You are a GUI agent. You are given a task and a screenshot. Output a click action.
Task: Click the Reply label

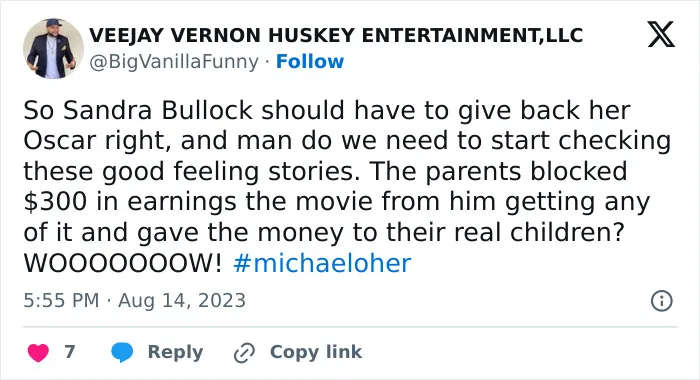point(175,352)
